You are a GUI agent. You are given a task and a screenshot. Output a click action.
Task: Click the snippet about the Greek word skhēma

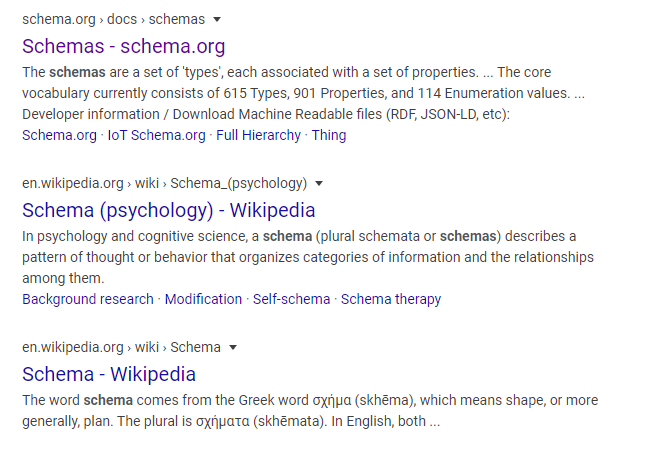[x=310, y=411]
